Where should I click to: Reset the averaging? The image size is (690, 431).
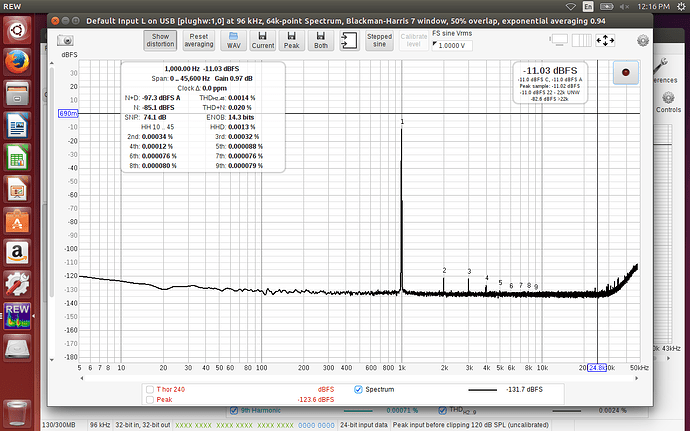click(x=199, y=41)
